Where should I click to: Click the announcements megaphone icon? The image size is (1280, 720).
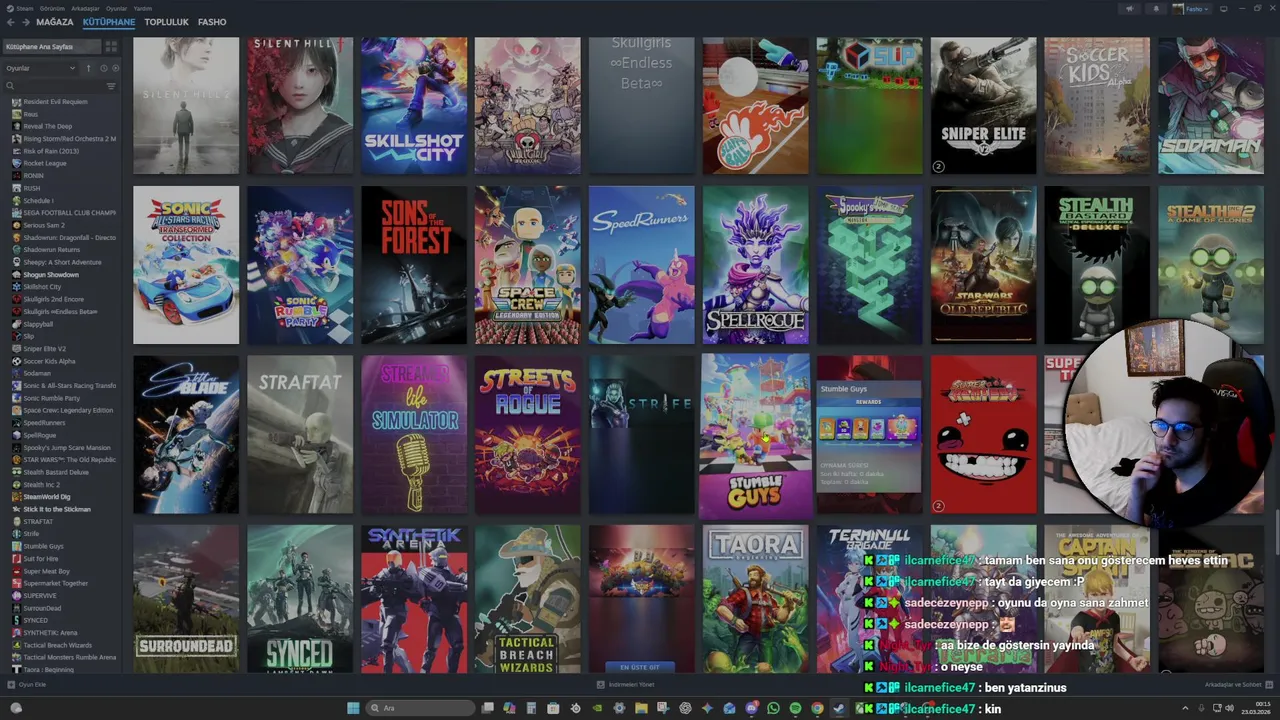click(1130, 9)
